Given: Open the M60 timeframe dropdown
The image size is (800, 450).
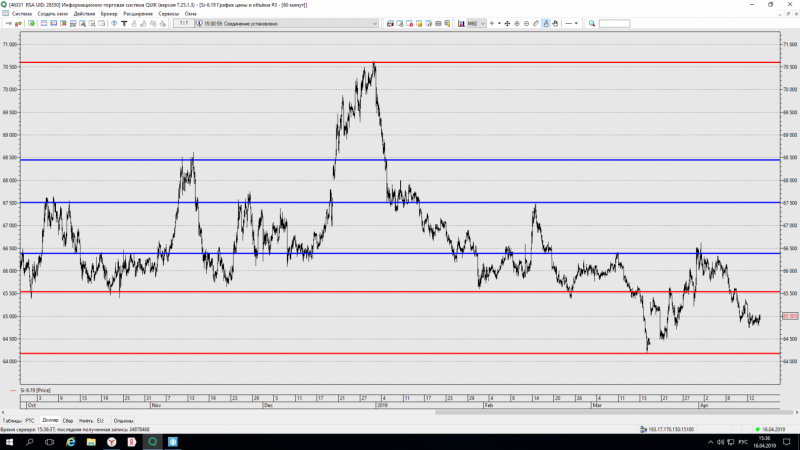Looking at the screenshot, I should point(476,23).
